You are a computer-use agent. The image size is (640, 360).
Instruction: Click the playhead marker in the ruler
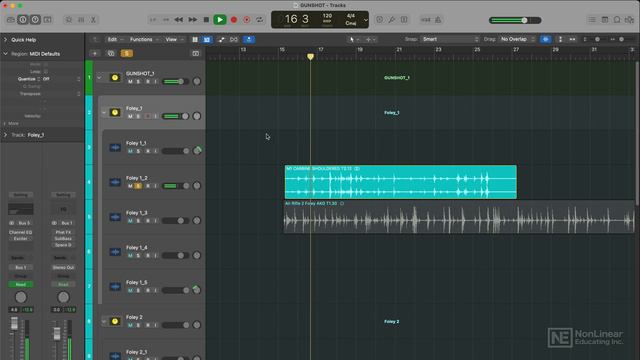(x=311, y=57)
